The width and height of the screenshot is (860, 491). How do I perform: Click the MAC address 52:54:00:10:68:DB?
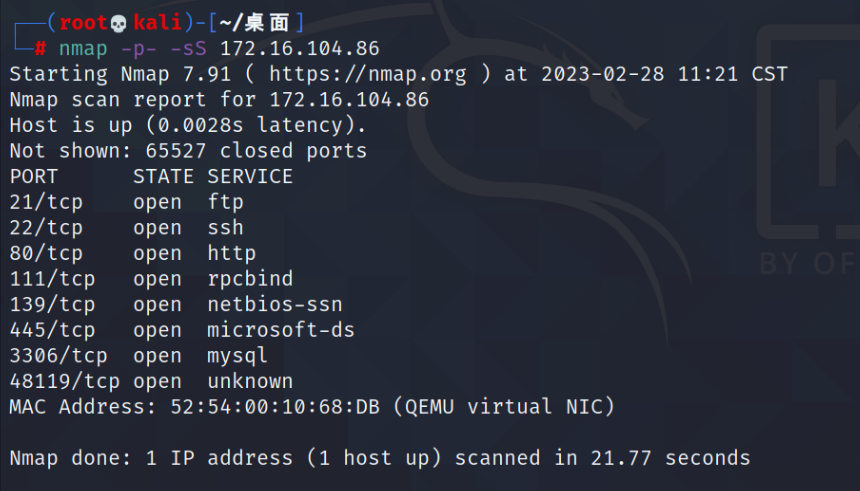[x=275, y=407]
